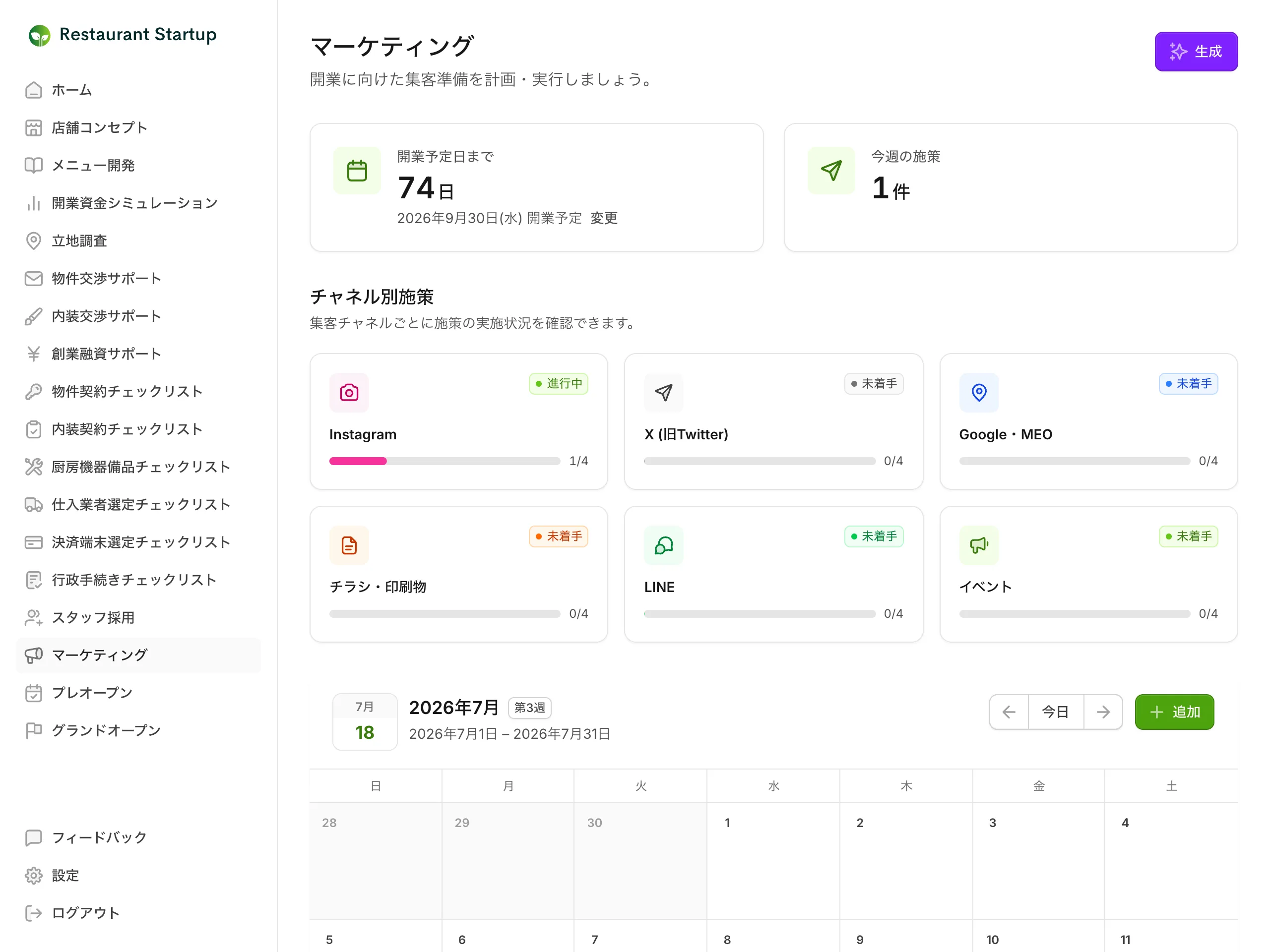Click the 1件 weekly count value

click(890, 188)
